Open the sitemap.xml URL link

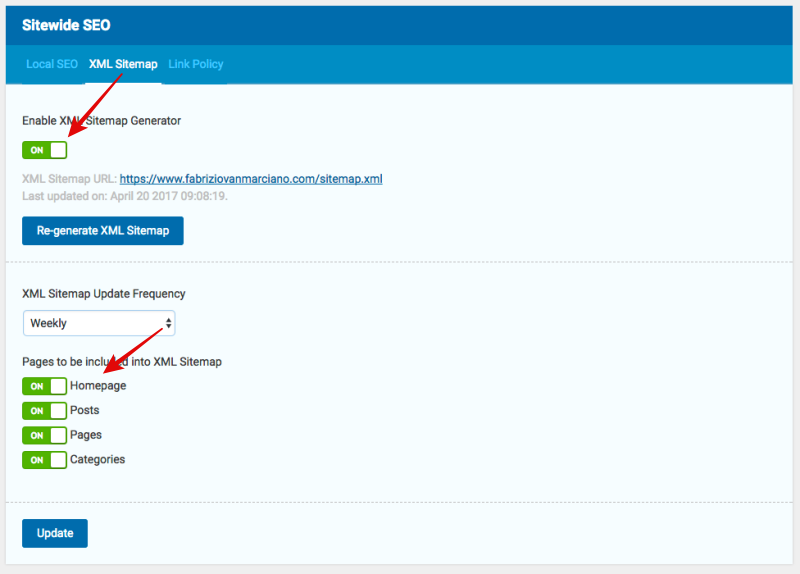[x=251, y=179]
